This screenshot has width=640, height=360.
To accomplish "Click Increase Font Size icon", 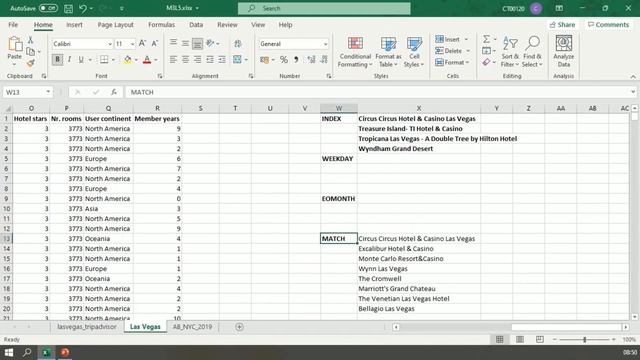I will (x=142, y=43).
